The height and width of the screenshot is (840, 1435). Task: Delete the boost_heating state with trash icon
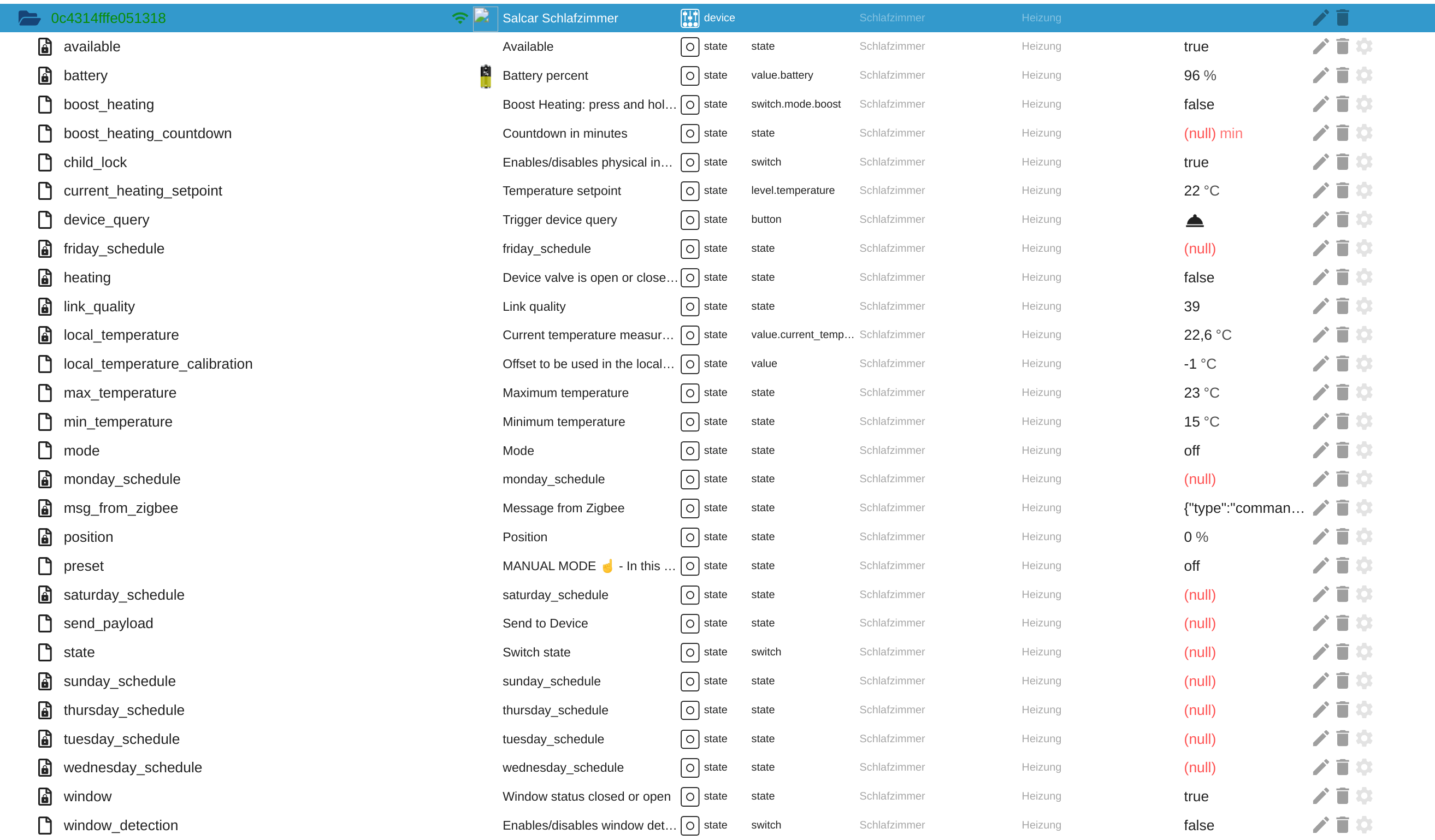(1342, 104)
